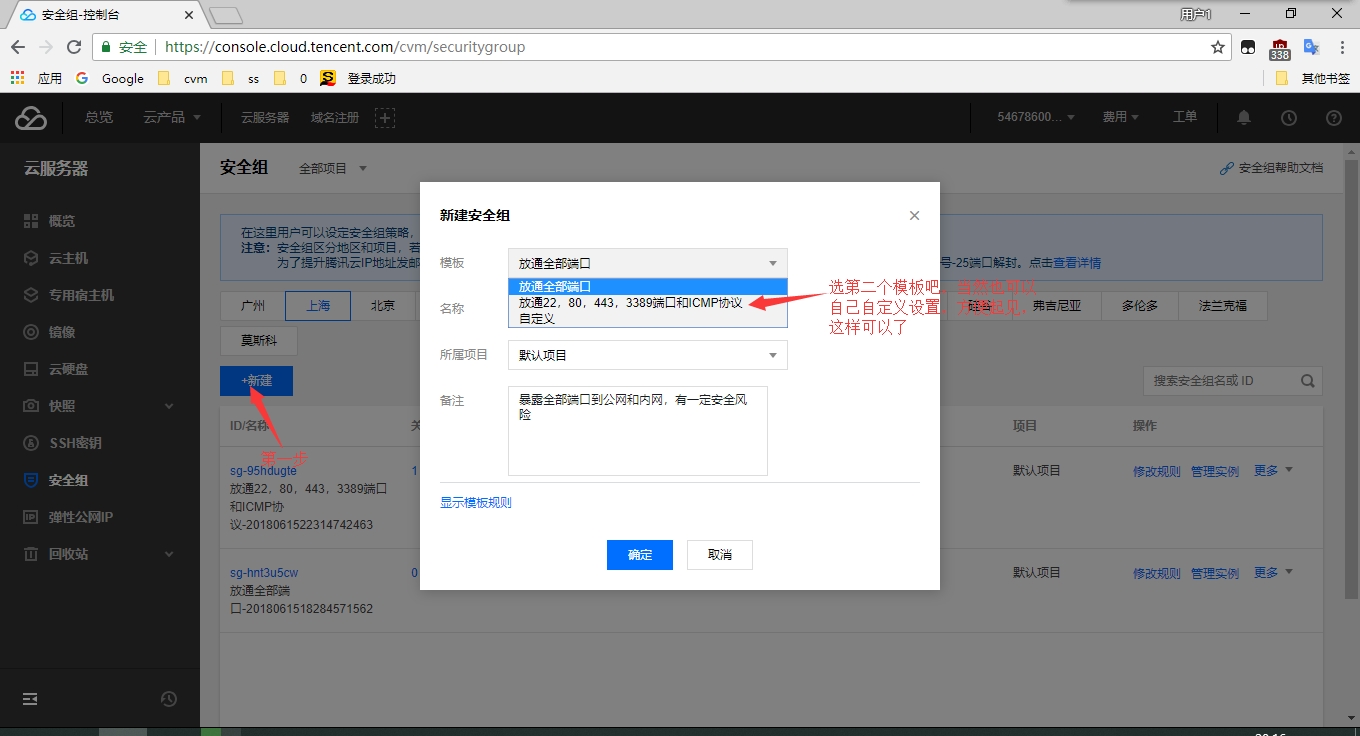Click 显示模板规则 link

tap(476, 503)
